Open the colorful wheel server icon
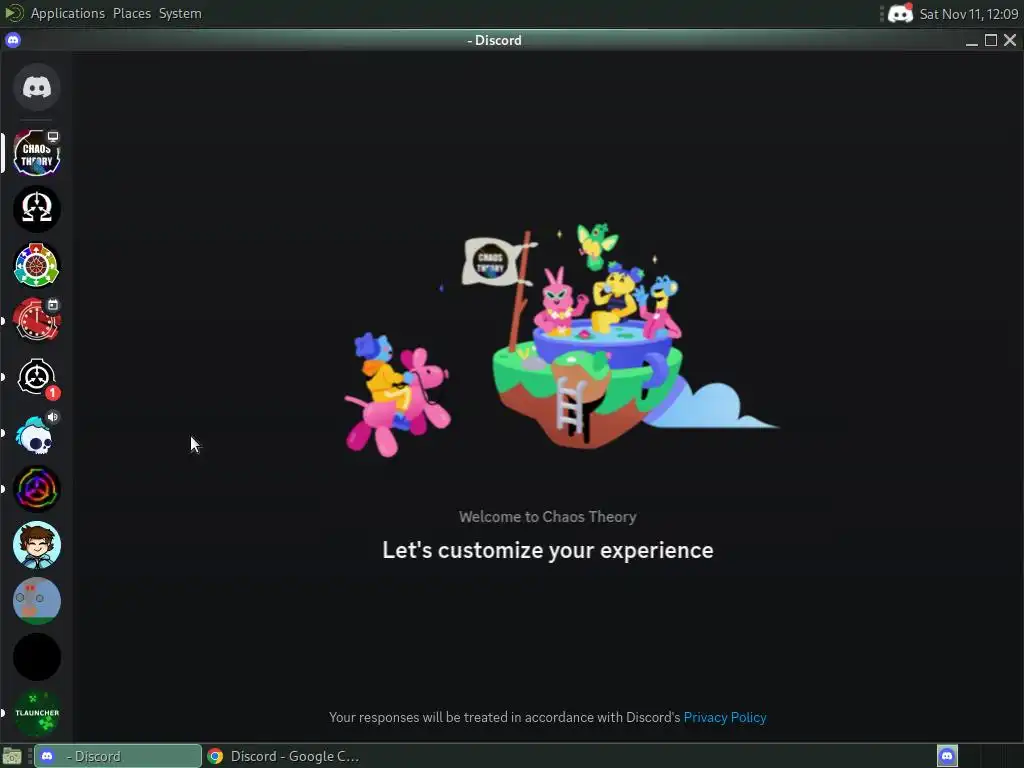This screenshot has height=768, width=1024. [x=37, y=265]
